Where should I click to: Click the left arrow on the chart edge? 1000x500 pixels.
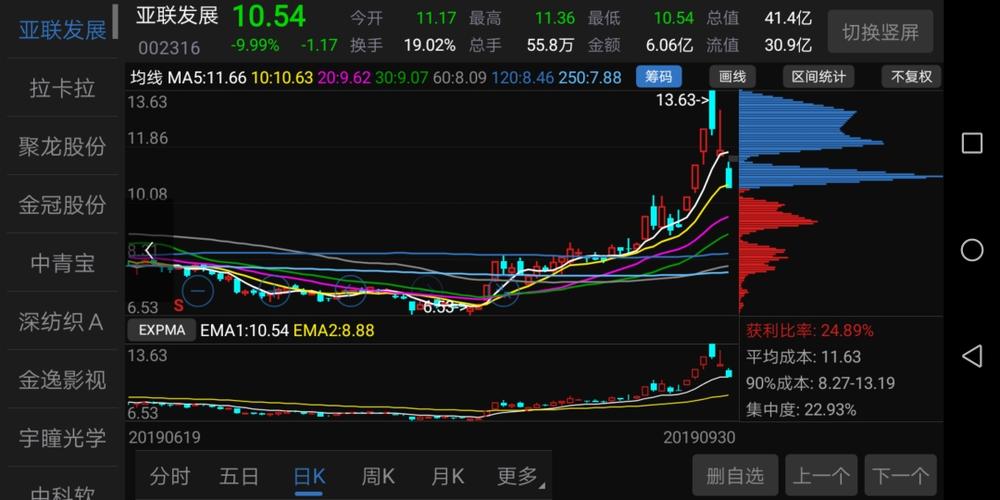click(149, 251)
